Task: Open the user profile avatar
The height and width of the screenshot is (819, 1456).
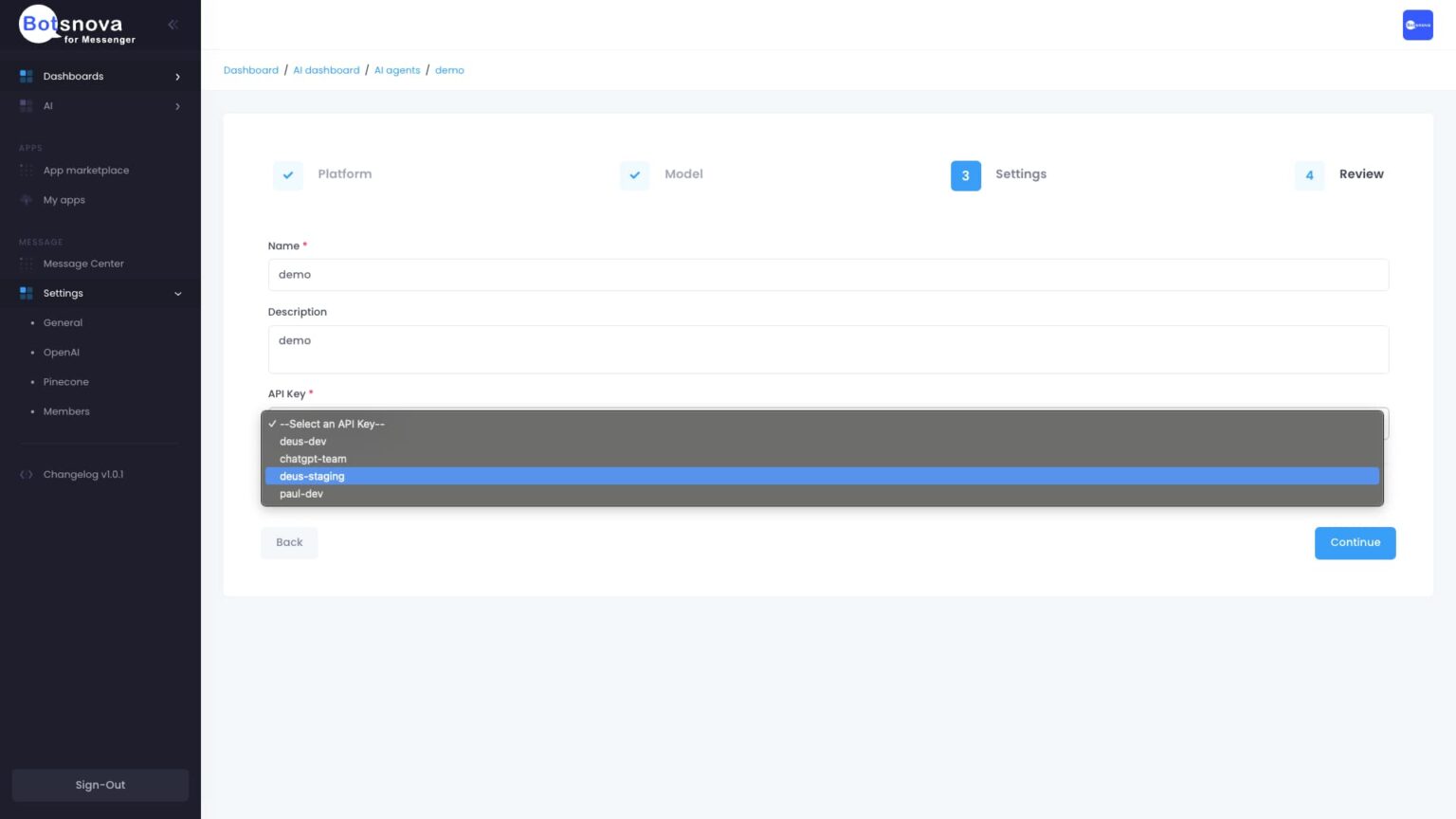Action: click(1417, 26)
